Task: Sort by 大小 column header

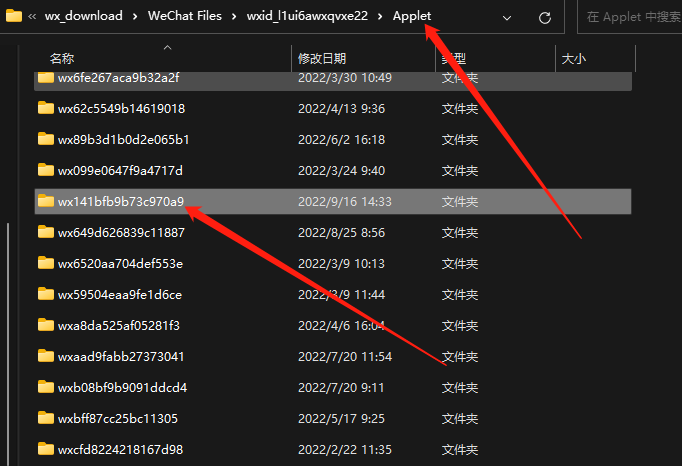Action: click(x=573, y=58)
